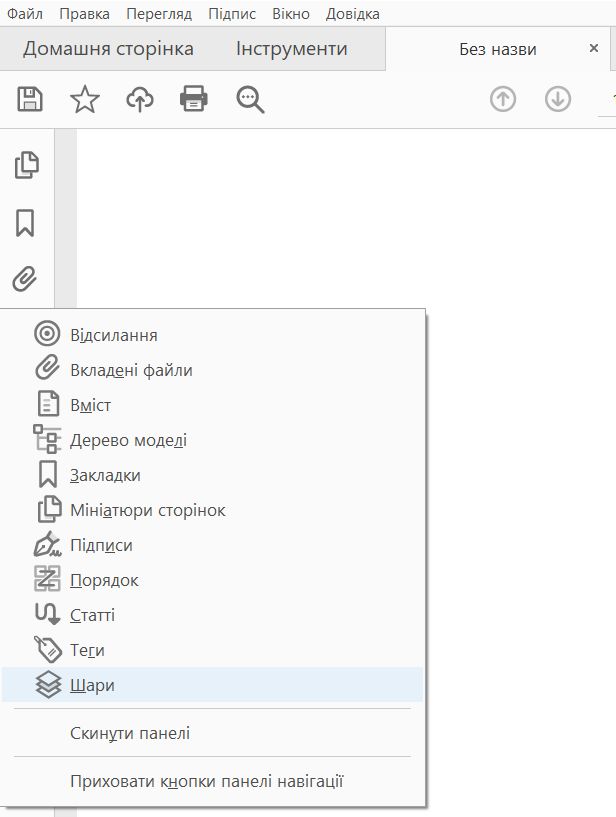
Task: Switch to Домашня сторінка tab
Action: 108,49
